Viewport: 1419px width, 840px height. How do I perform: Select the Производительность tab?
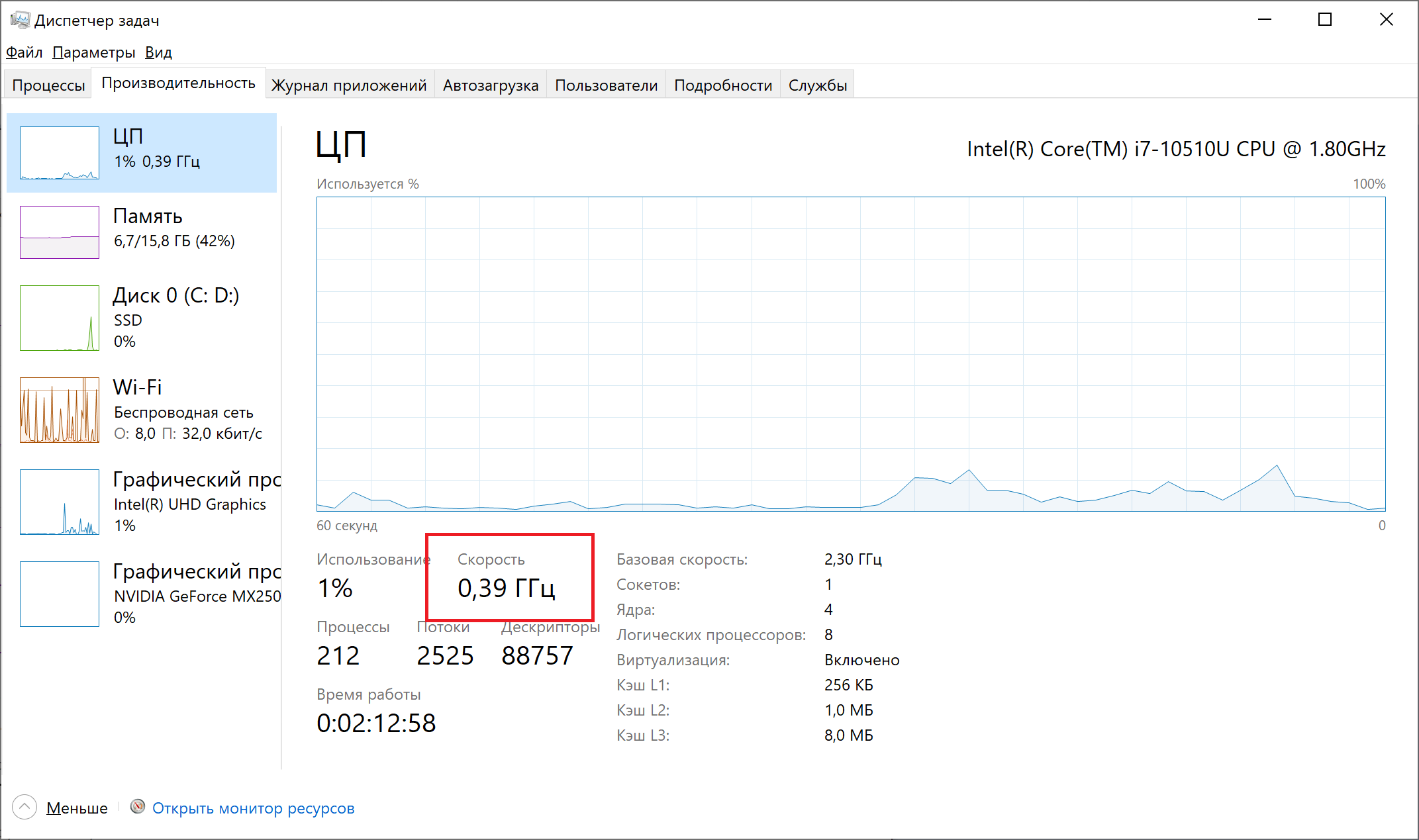tap(178, 83)
